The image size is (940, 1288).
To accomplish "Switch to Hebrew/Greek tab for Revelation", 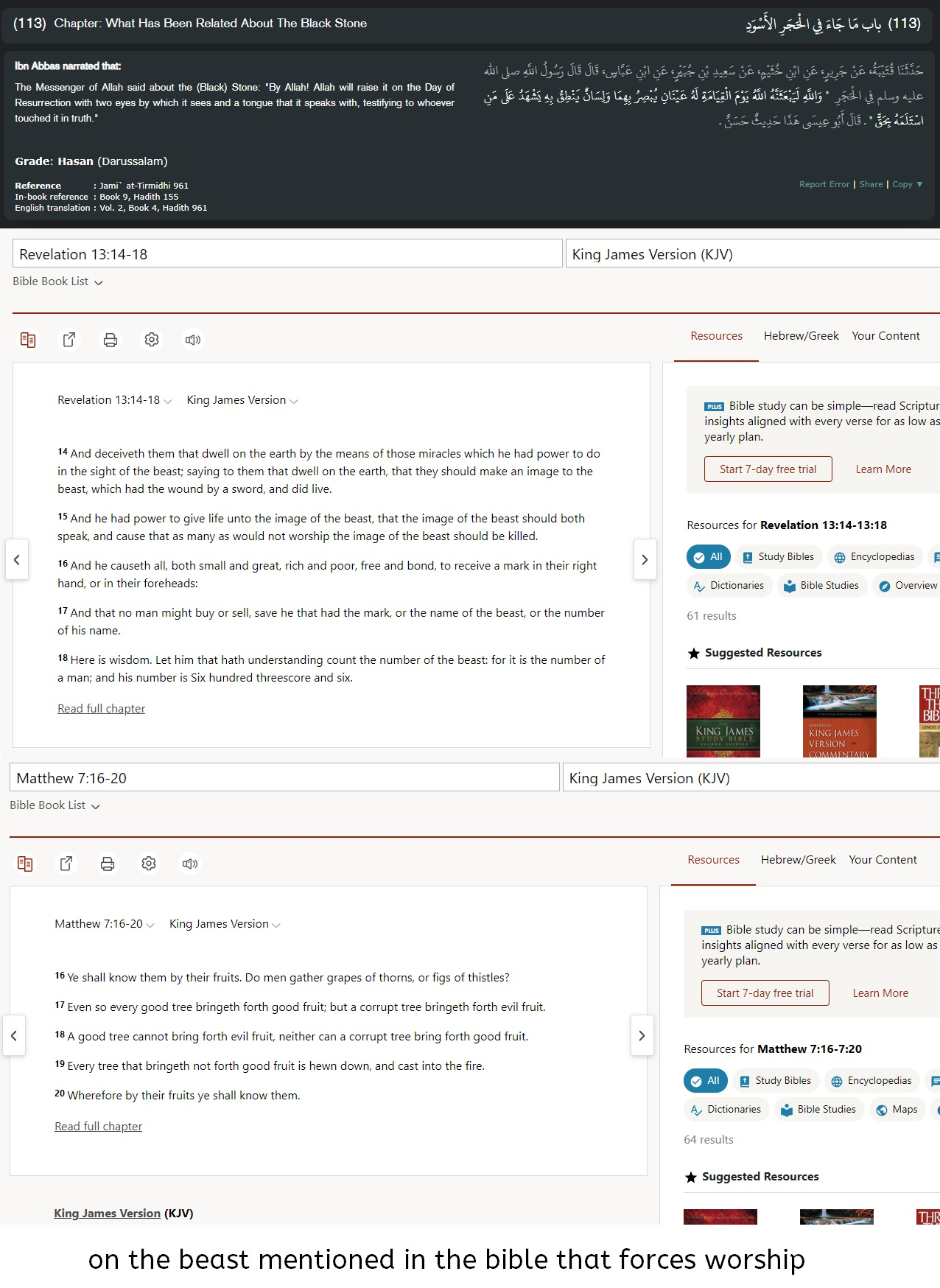I will click(801, 336).
